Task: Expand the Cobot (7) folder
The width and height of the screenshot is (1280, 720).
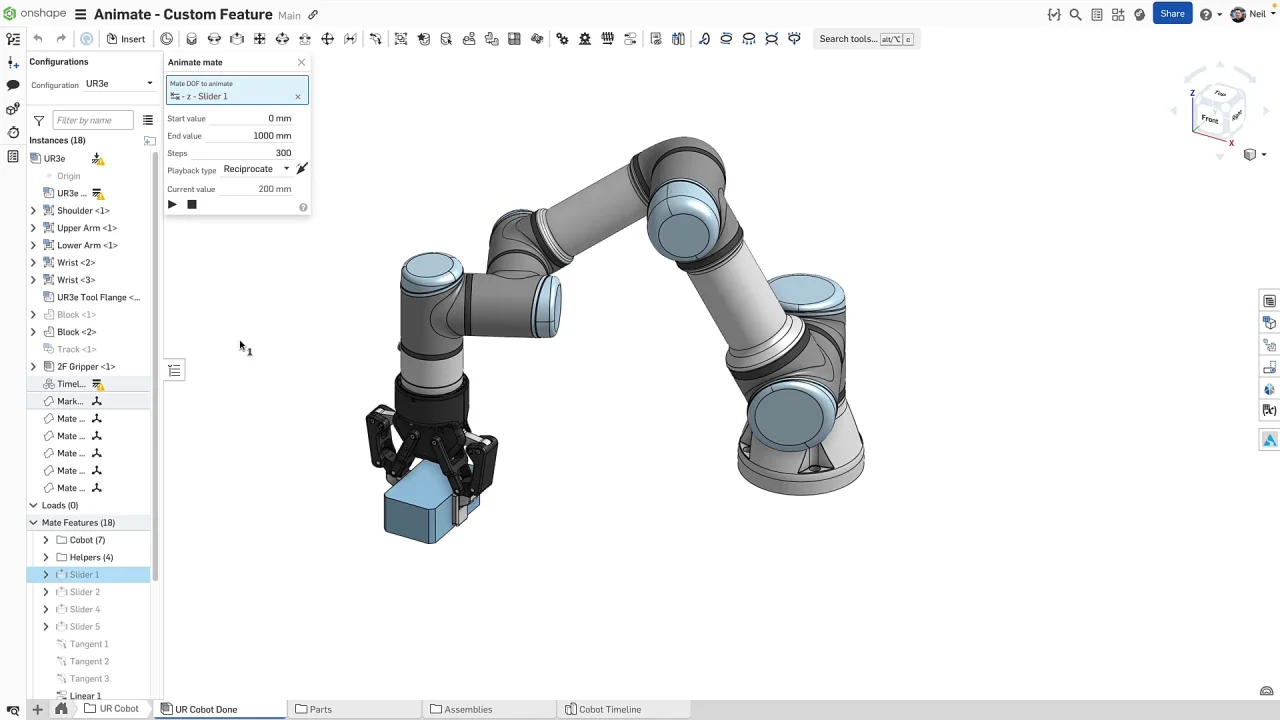Action: coord(45,540)
